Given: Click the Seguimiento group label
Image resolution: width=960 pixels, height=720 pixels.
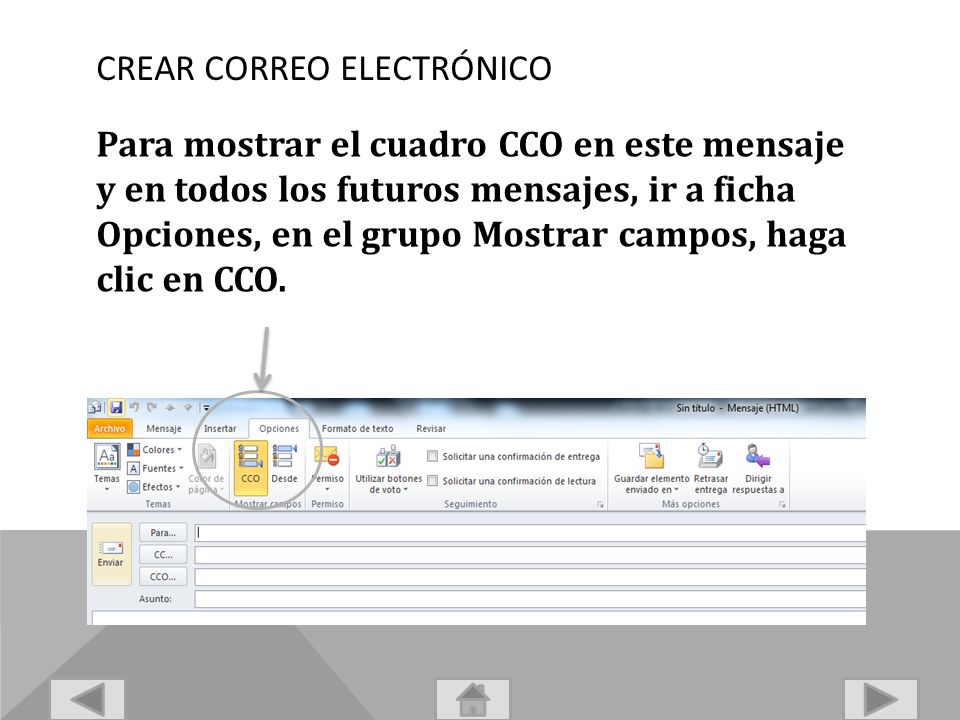Looking at the screenshot, I should (470, 504).
